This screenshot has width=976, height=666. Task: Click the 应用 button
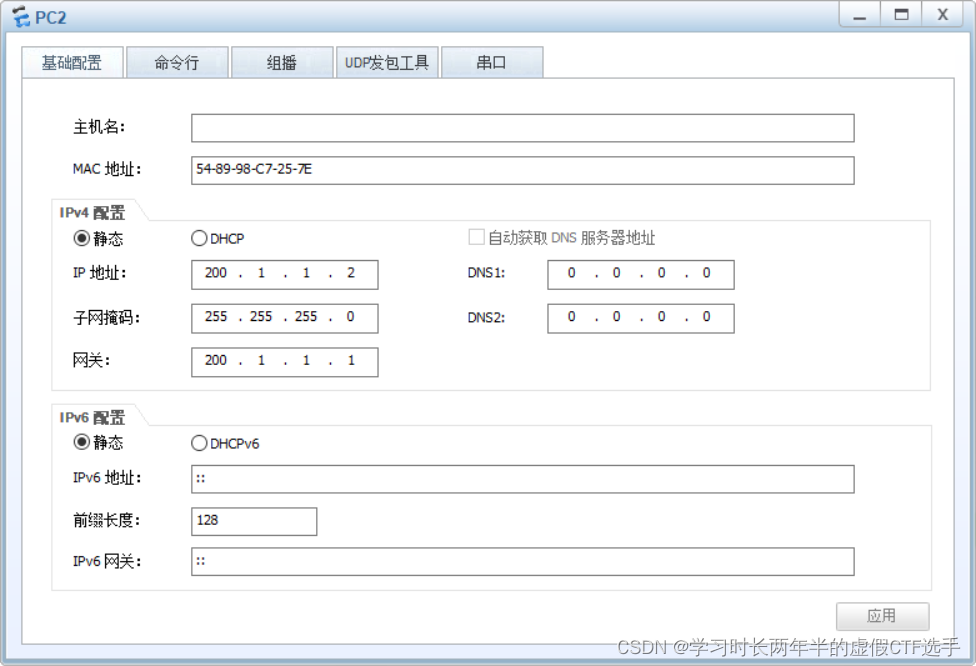883,616
